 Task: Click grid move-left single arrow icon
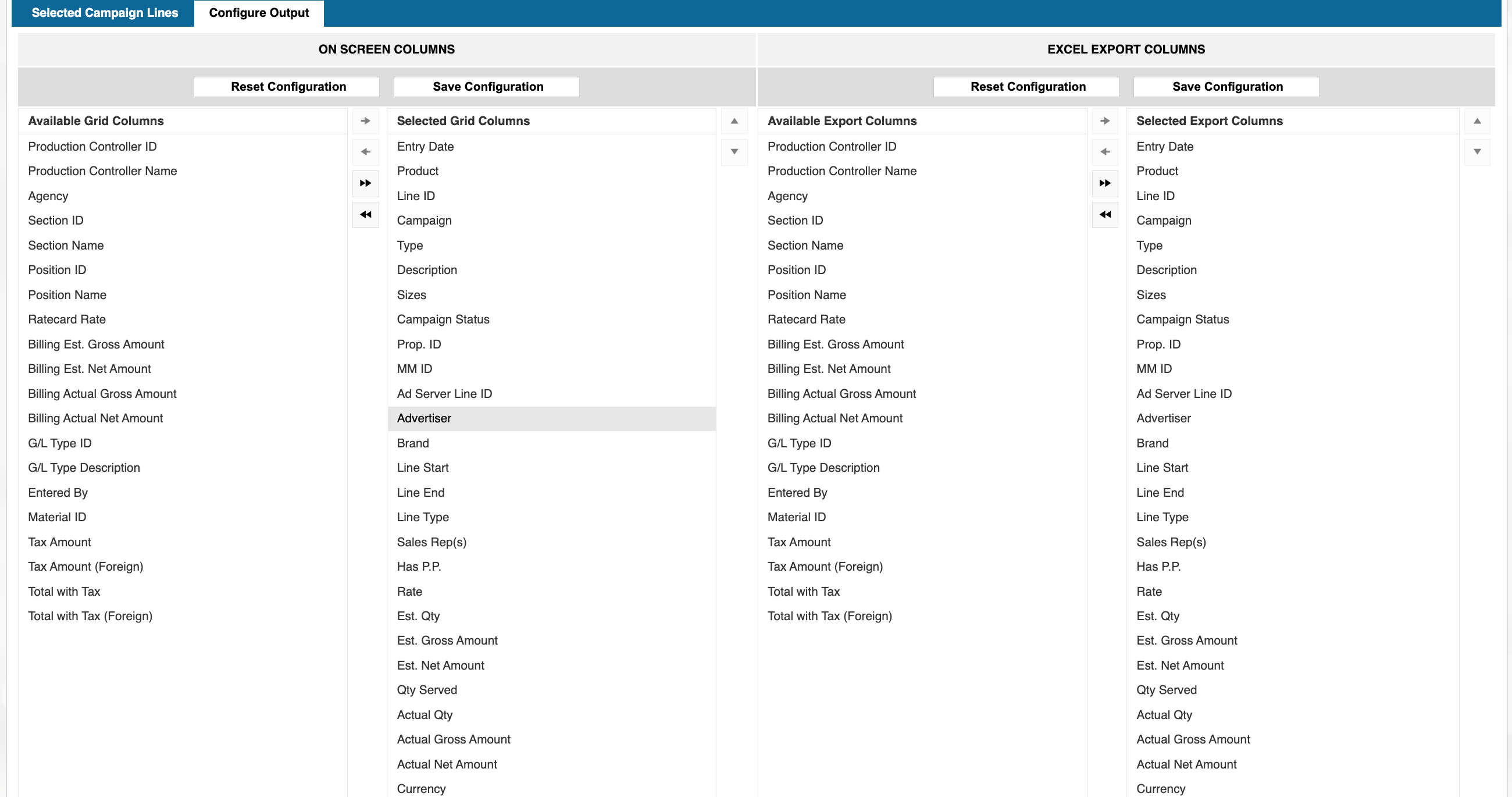click(365, 152)
